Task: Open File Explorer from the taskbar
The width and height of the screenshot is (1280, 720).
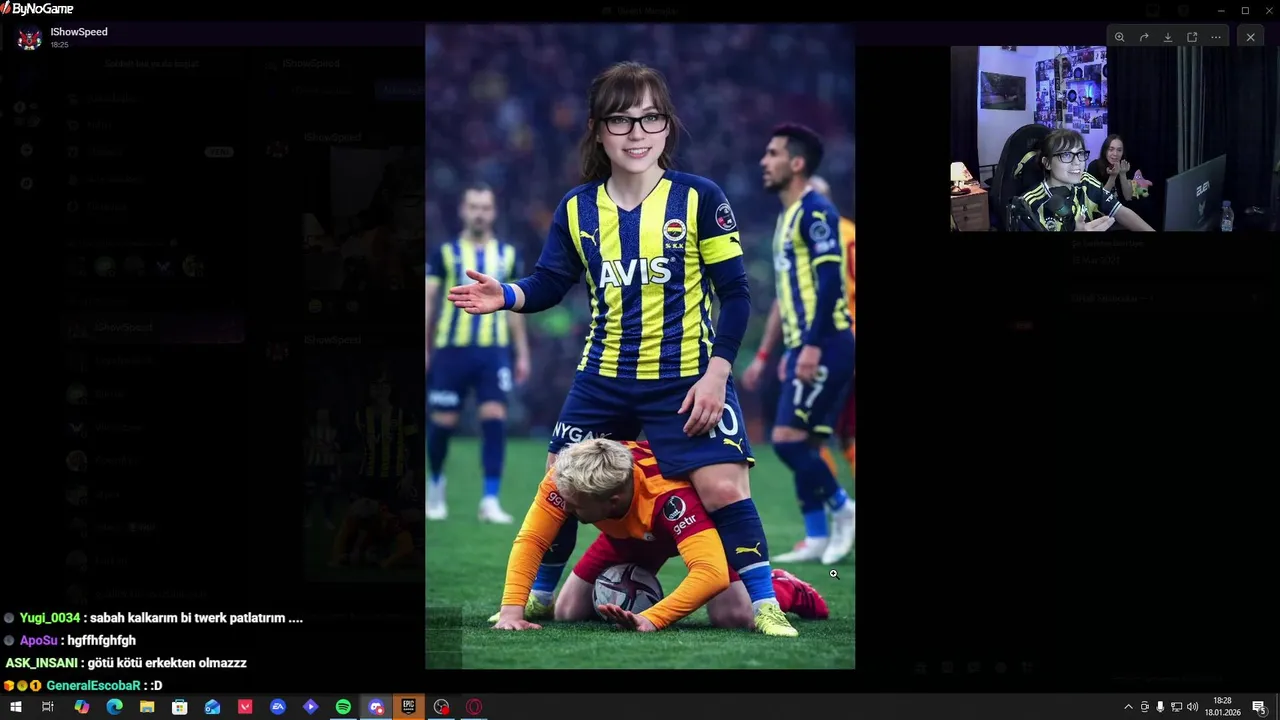Action: [x=147, y=707]
